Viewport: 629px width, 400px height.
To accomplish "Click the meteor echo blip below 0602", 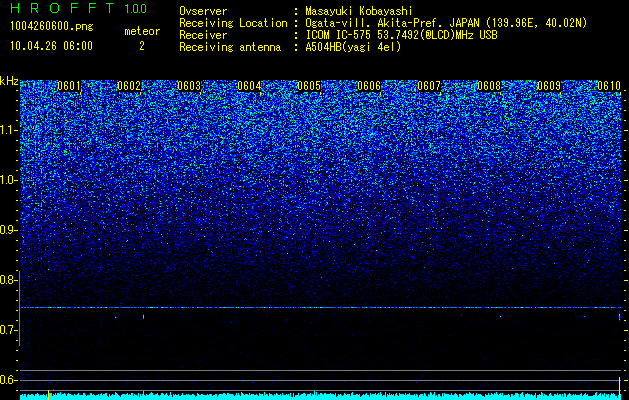I will 143,317.
